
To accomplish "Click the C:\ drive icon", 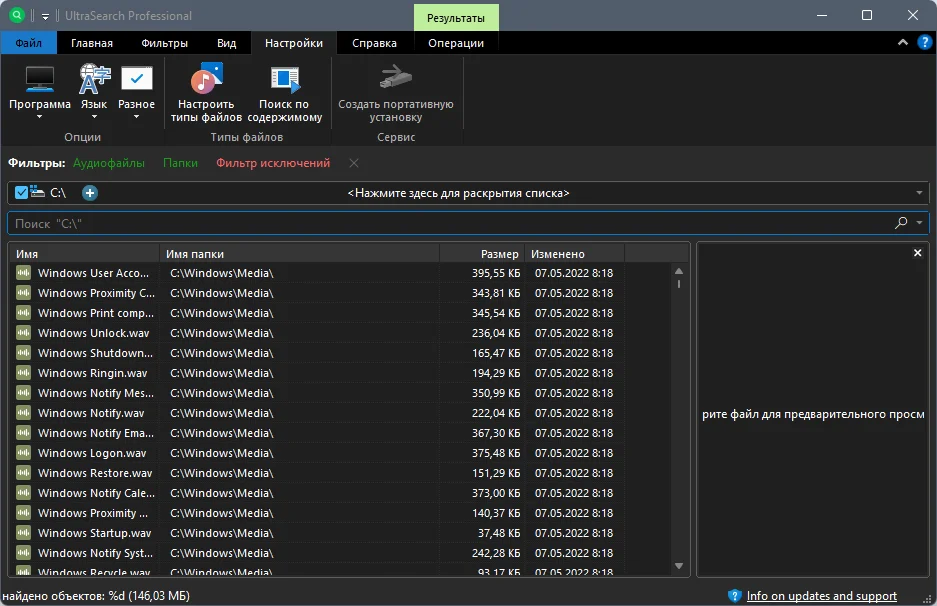I will click(x=38, y=192).
